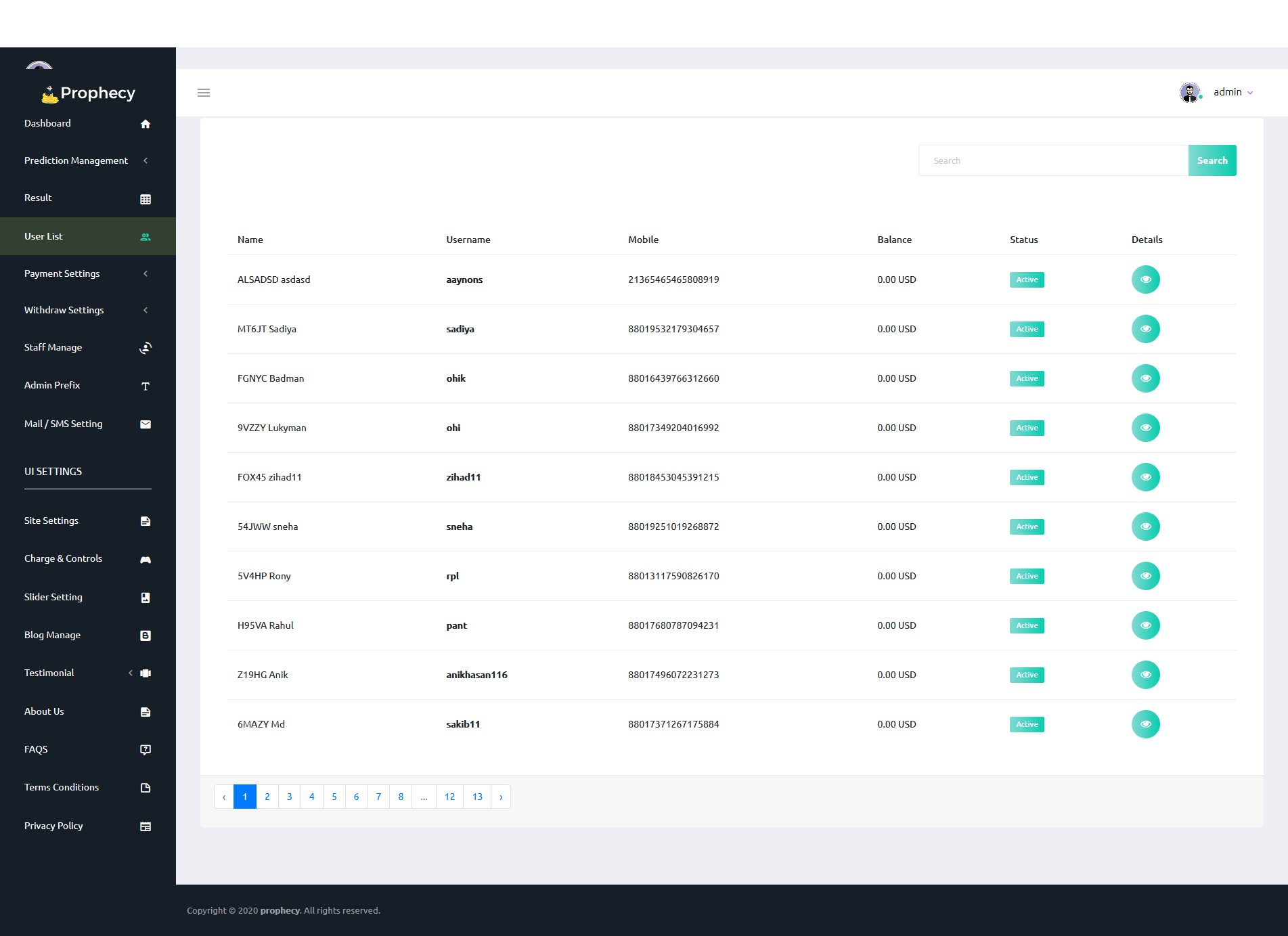Screen dimensions: 1288x936
Task: Click the Search input field
Action: coord(1054,160)
